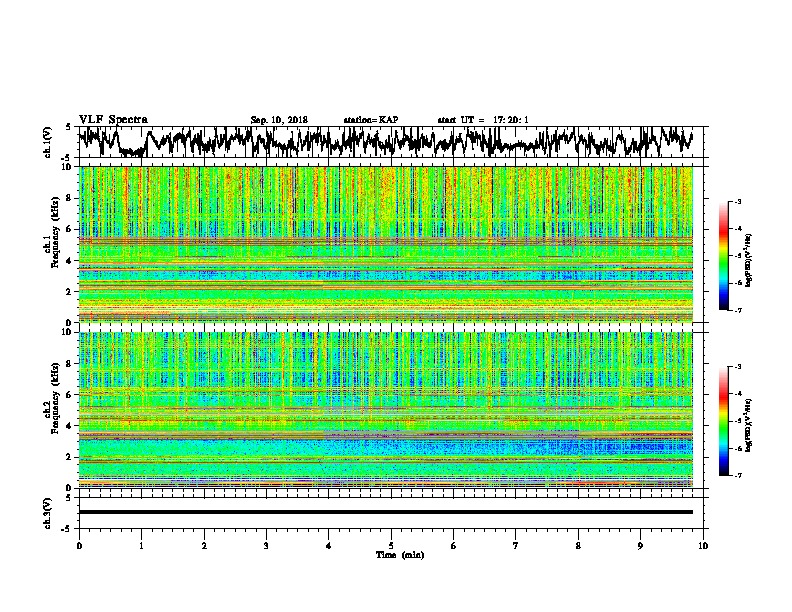Click ch.2 color bar's "log(PSD)" unit label

[749, 425]
